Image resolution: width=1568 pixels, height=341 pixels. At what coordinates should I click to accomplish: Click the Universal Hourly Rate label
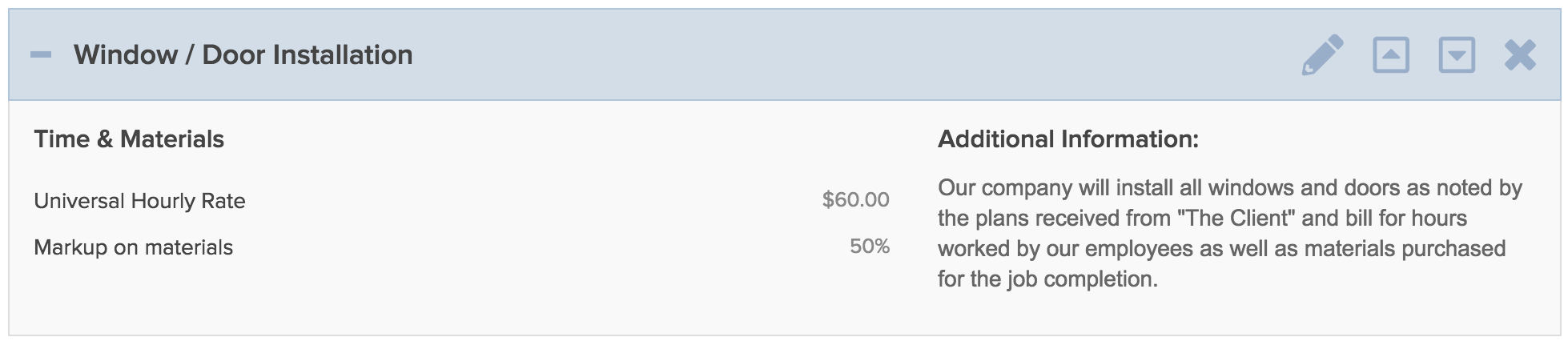139,201
